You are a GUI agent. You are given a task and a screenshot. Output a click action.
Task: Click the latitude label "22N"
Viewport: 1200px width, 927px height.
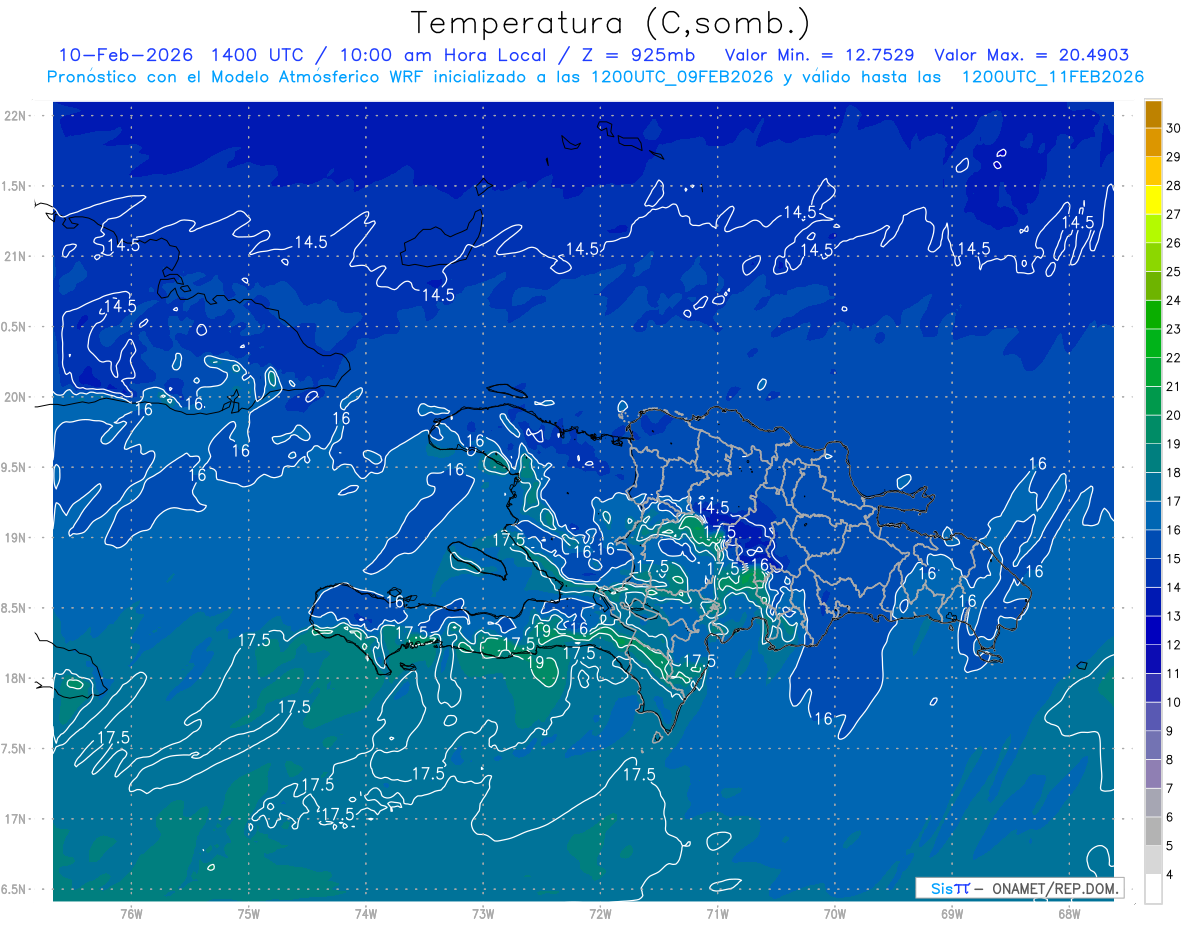tap(15, 115)
